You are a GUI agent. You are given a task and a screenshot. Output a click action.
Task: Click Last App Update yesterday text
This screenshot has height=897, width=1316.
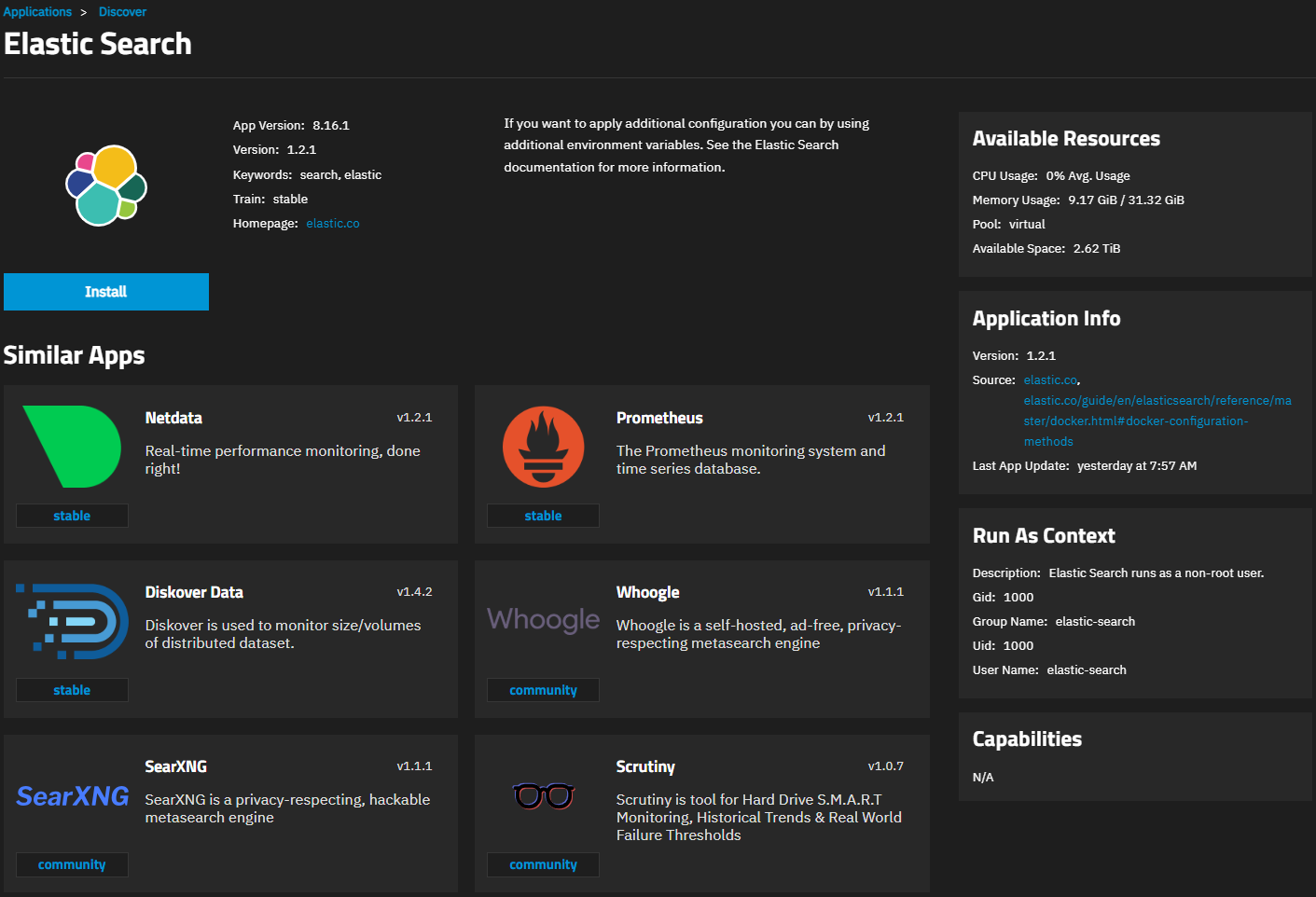(1085, 466)
